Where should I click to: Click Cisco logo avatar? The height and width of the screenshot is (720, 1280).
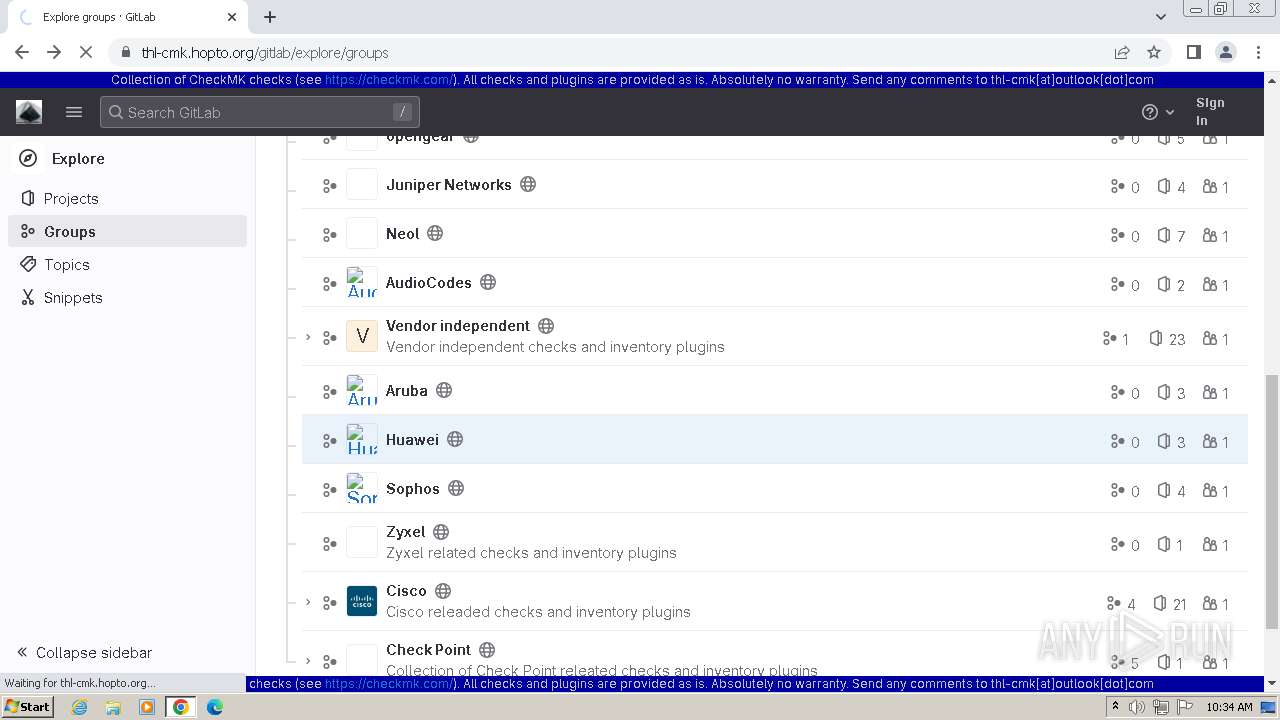[x=362, y=601]
